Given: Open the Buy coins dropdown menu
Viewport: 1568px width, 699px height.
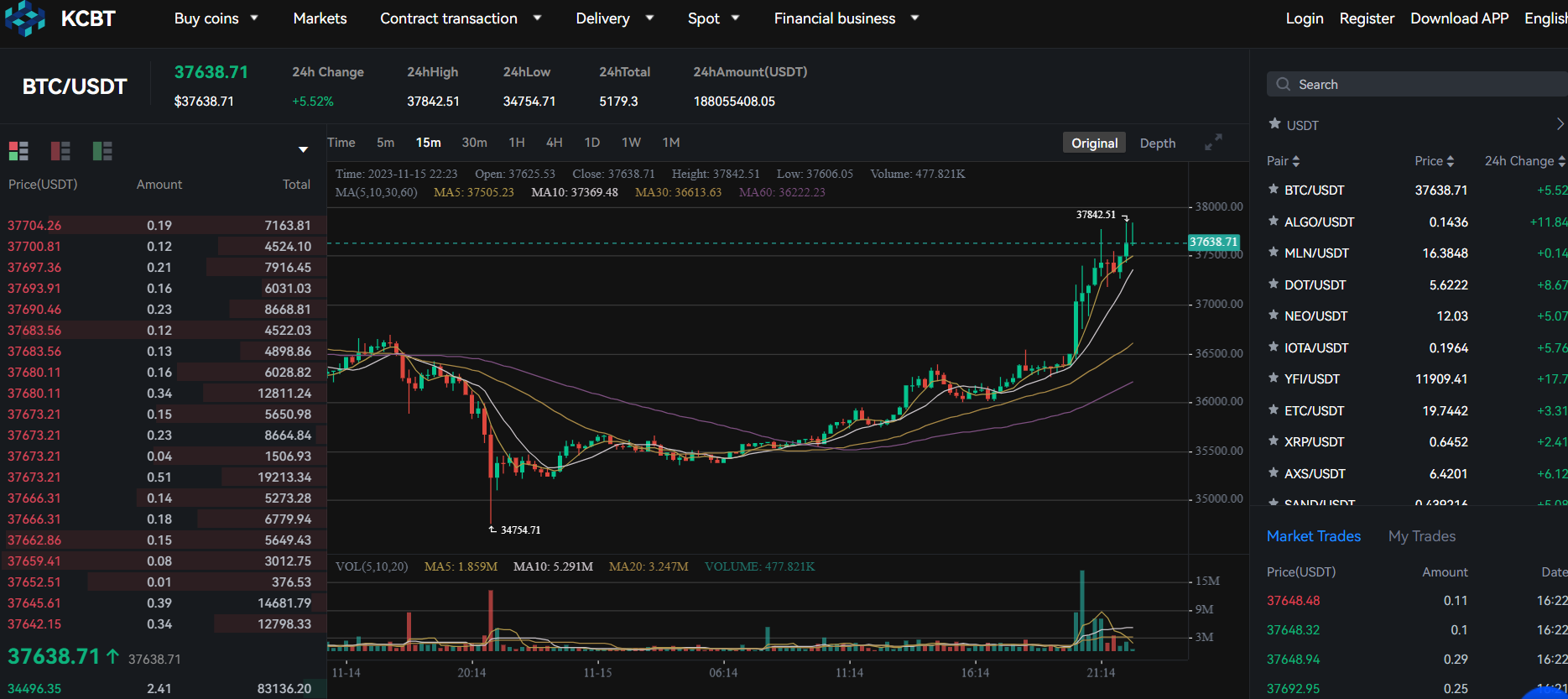Looking at the screenshot, I should (x=216, y=18).
